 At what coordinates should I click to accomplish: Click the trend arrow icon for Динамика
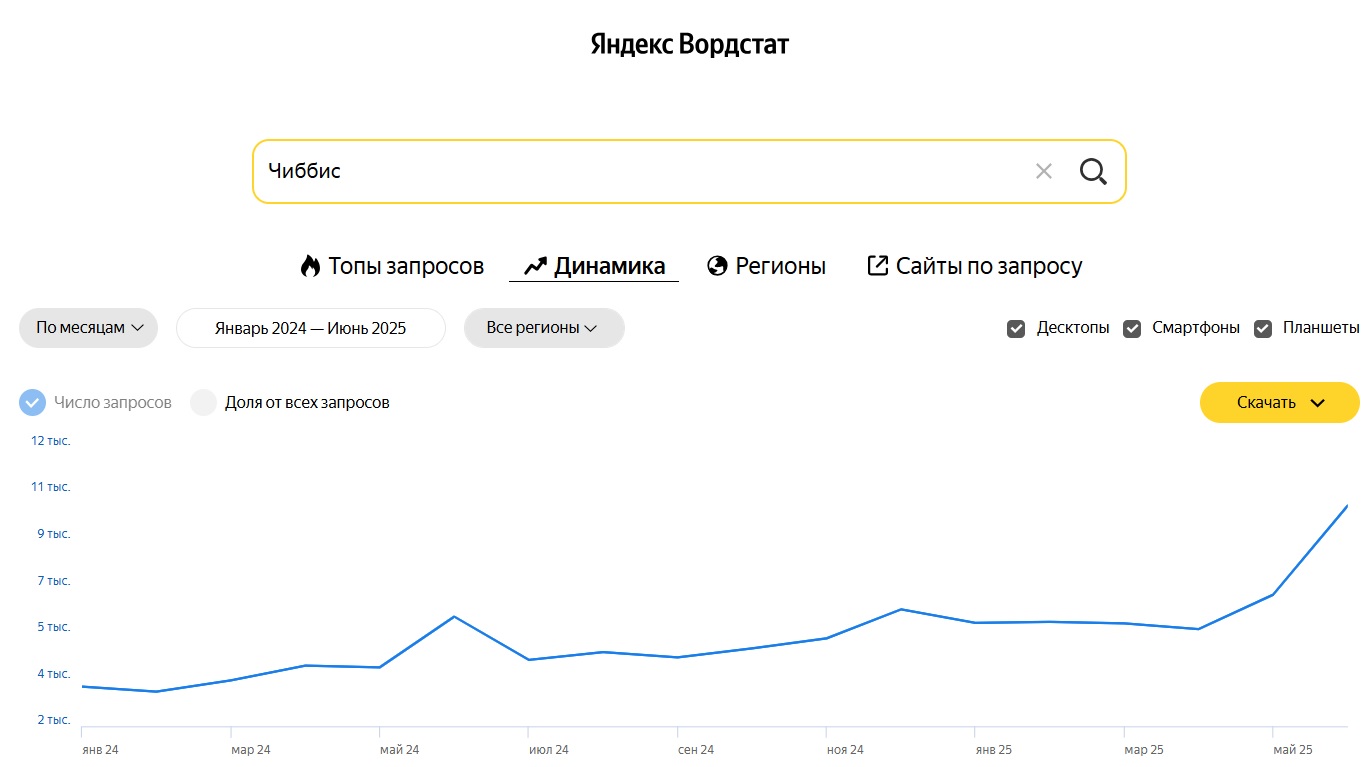point(535,266)
